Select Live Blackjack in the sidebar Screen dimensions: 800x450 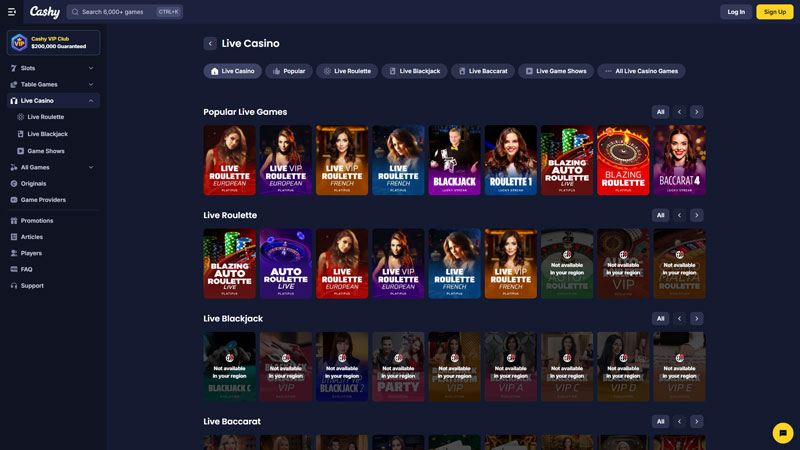(x=47, y=134)
